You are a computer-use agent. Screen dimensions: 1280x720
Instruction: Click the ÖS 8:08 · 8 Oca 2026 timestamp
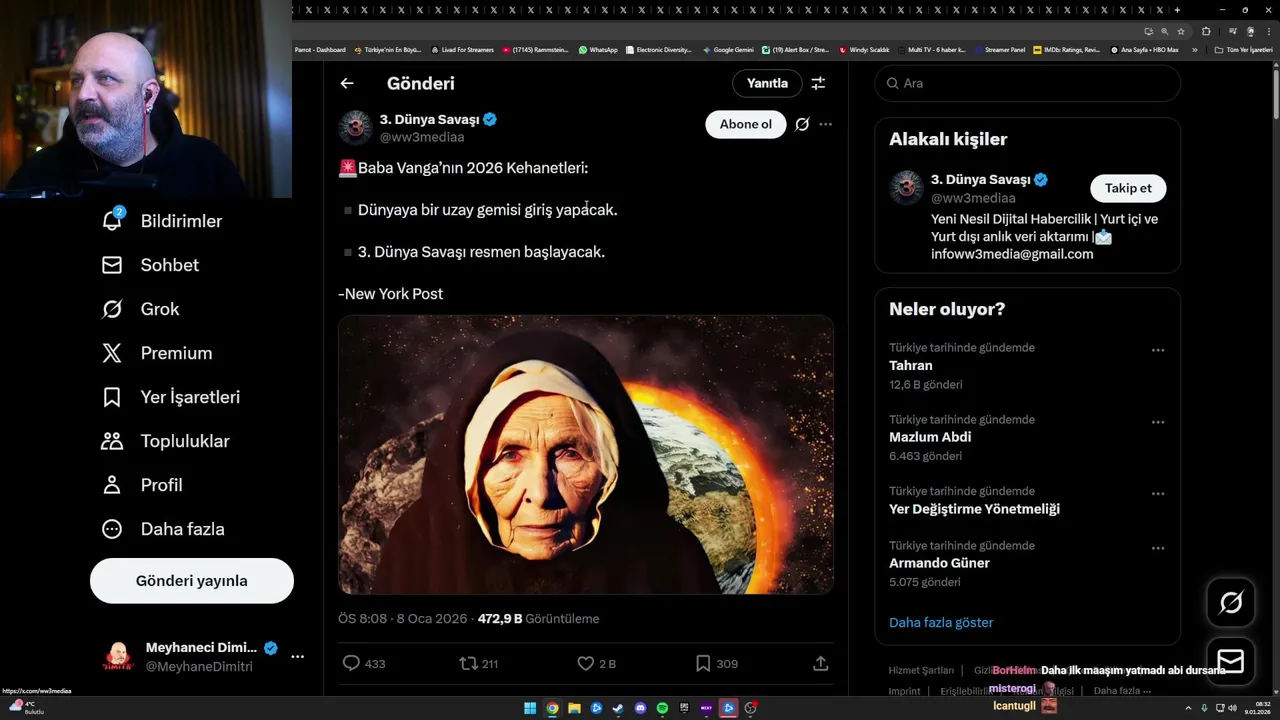click(402, 619)
